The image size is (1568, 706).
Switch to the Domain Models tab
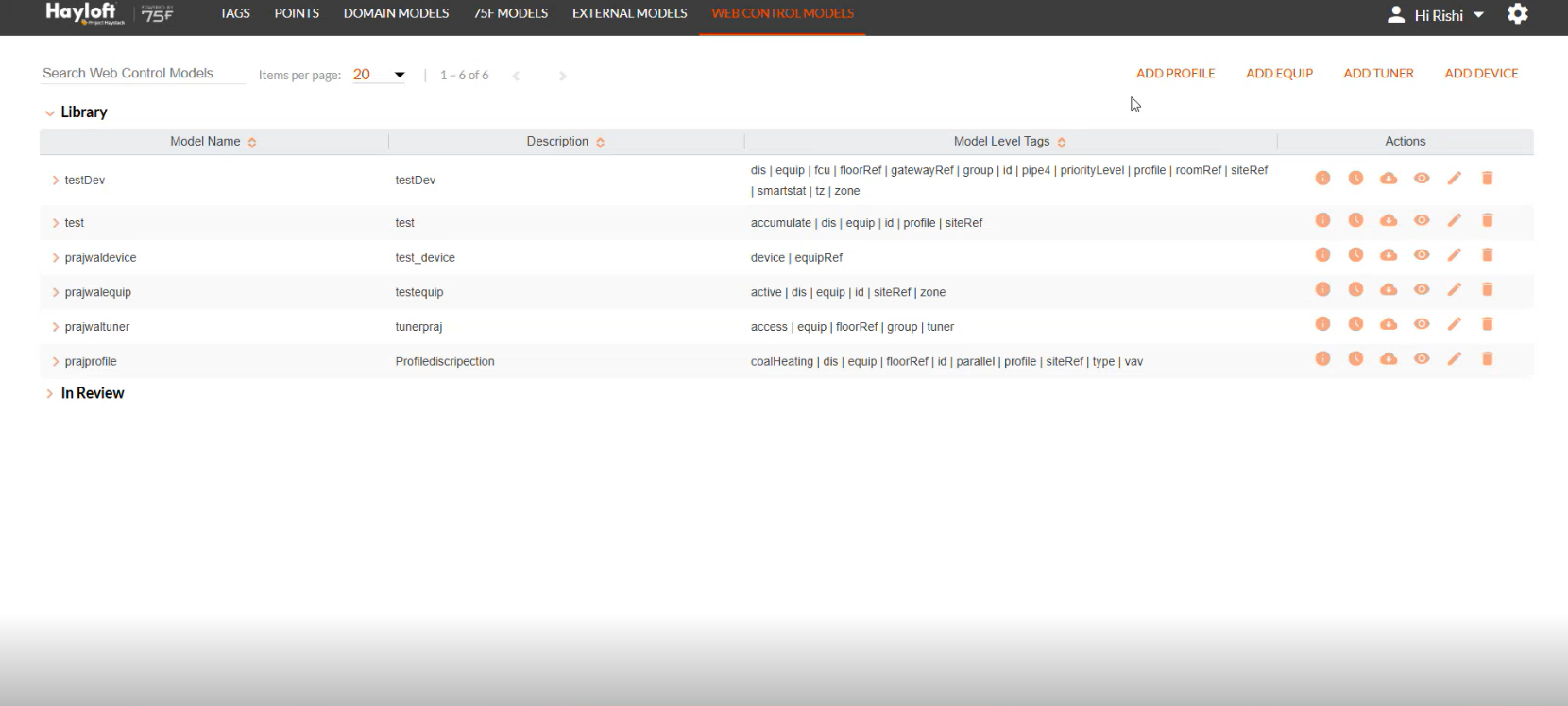396,13
